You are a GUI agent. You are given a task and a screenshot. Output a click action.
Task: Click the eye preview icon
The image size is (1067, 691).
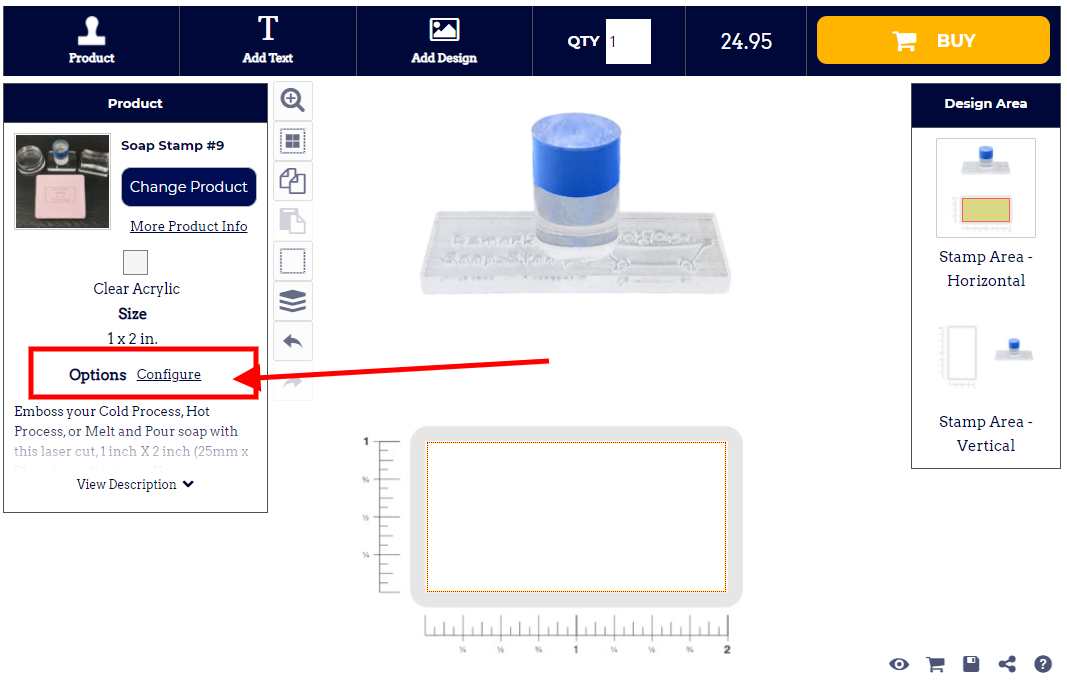[x=898, y=664]
